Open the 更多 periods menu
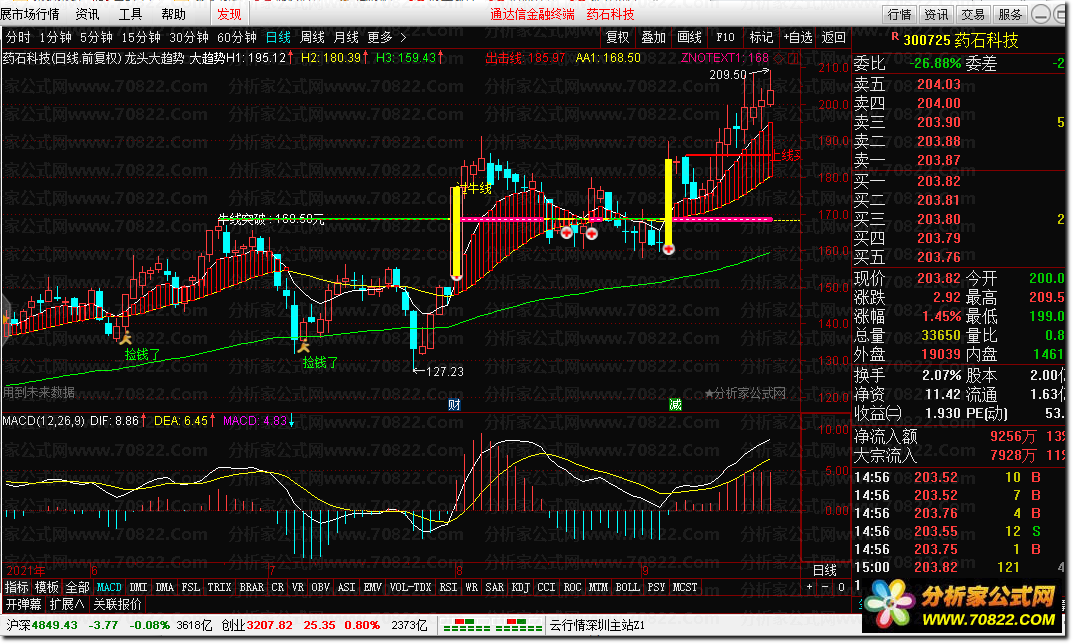 tap(380, 38)
